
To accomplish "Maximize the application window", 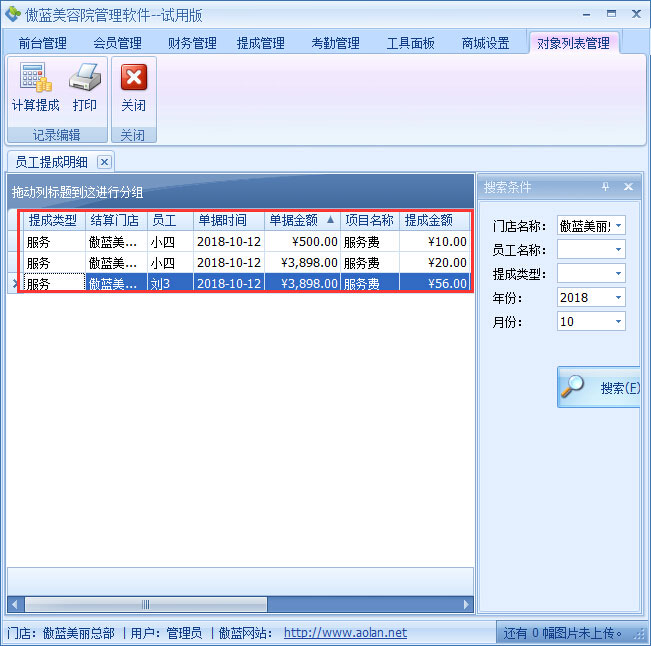I will pos(611,14).
